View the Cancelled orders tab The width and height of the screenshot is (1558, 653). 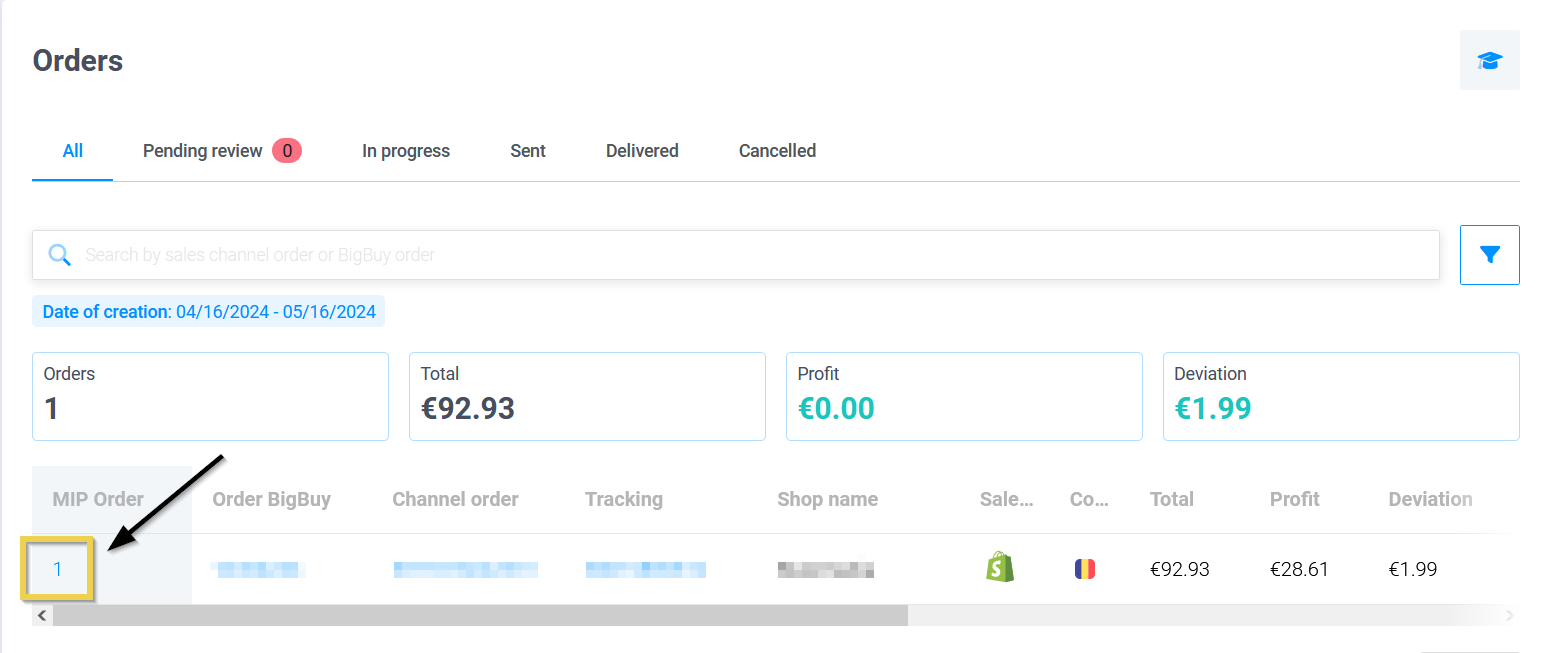coord(777,151)
